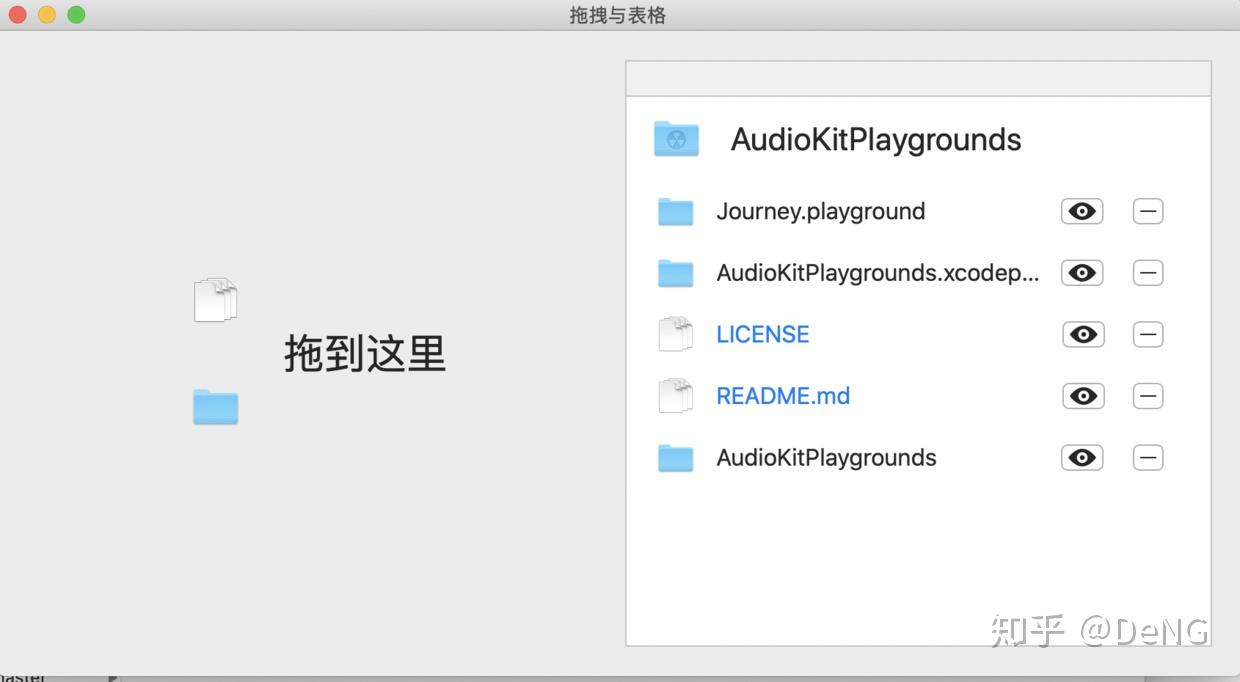Viewport: 1240px width, 682px height.
Task: Click the large AudioKitPlaygrounds header title
Action: tap(876, 139)
